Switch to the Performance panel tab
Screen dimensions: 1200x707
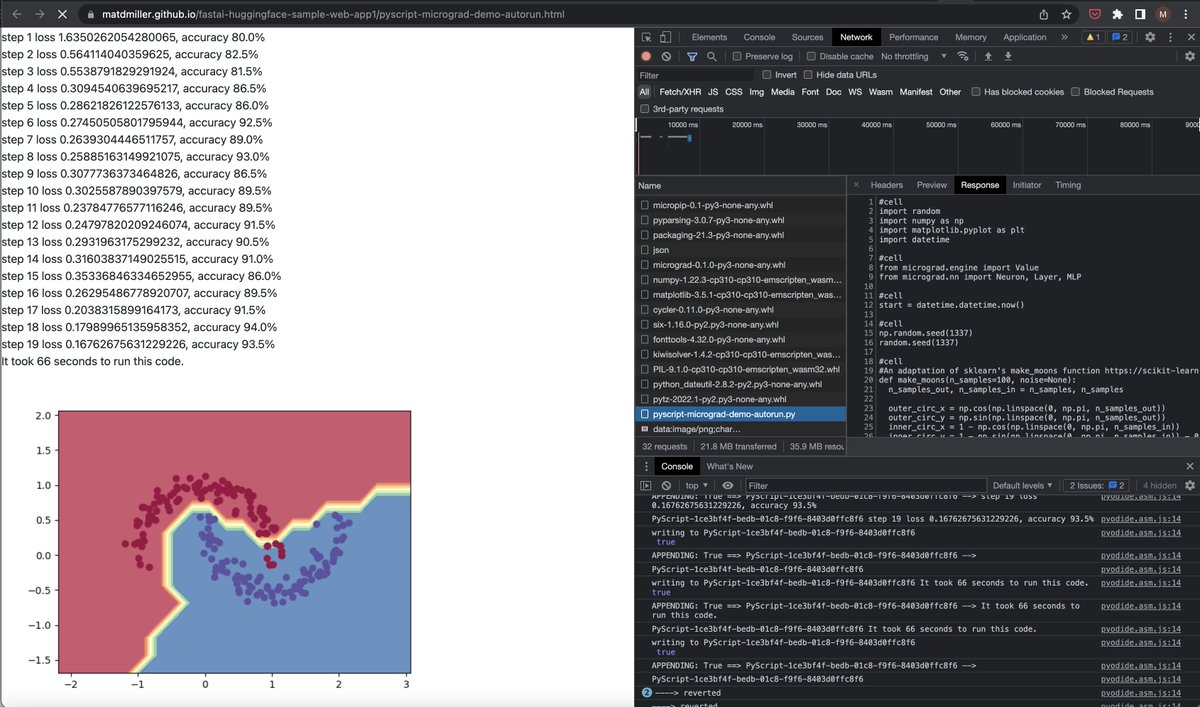click(913, 36)
